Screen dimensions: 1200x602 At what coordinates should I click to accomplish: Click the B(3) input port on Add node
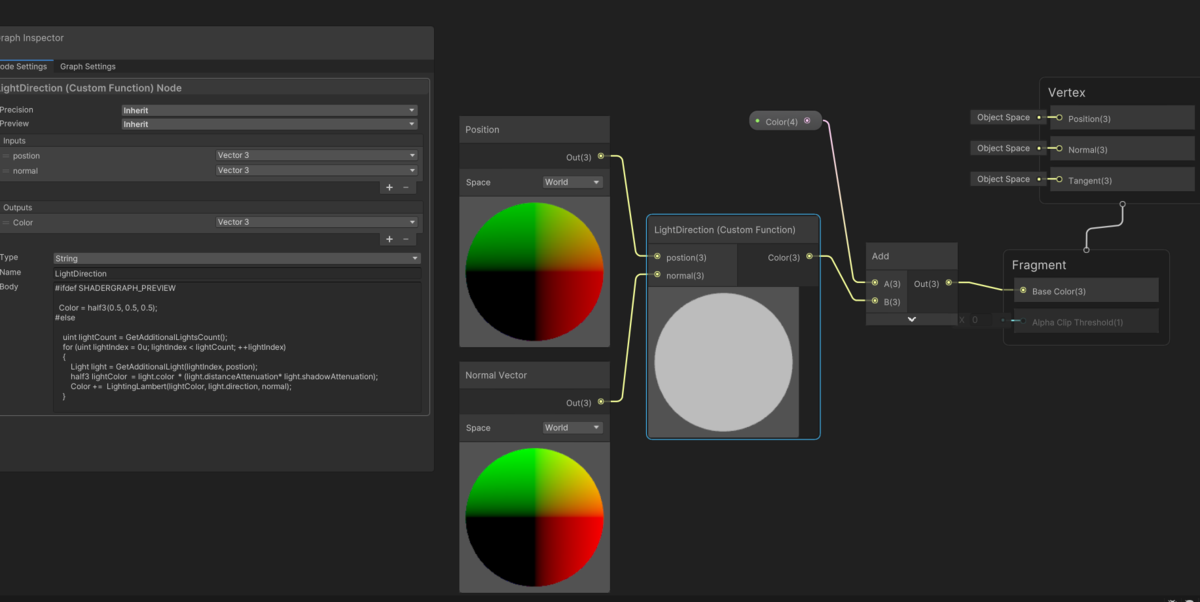[875, 302]
